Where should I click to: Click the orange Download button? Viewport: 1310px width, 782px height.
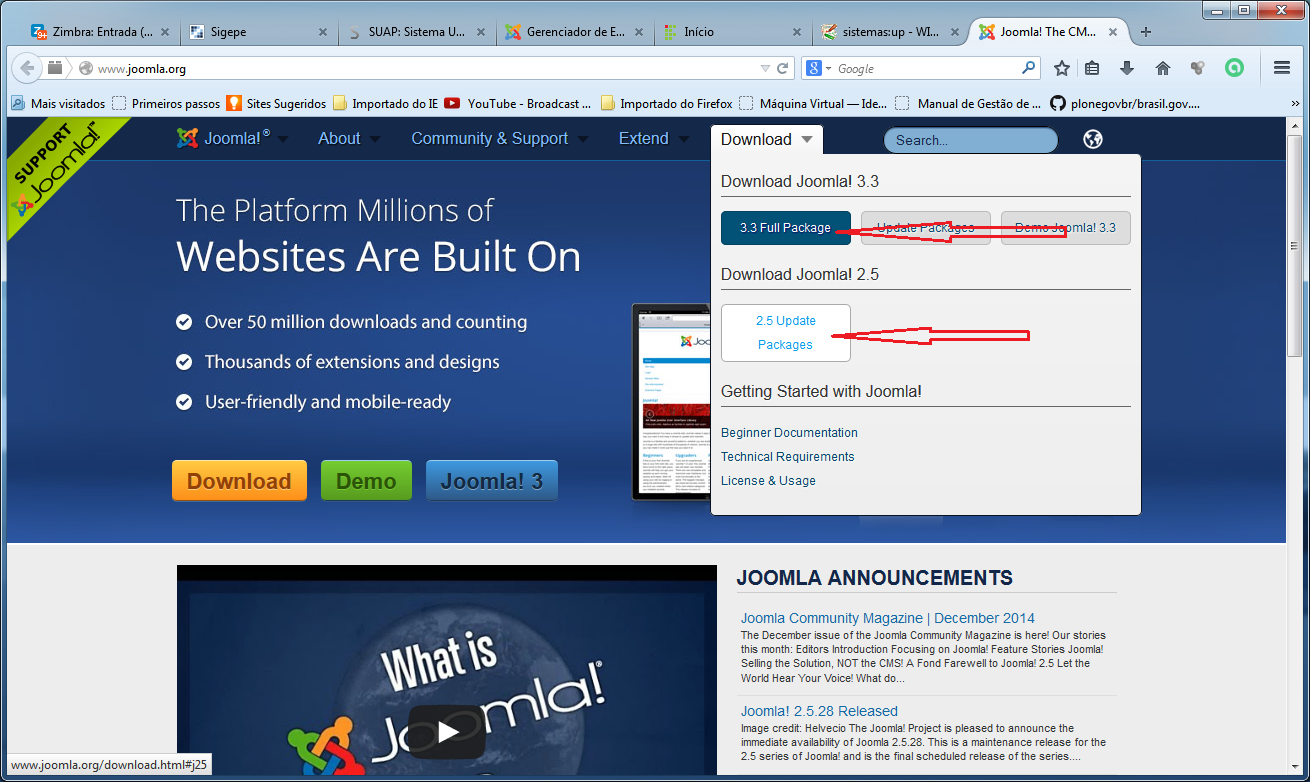pyautogui.click(x=239, y=481)
